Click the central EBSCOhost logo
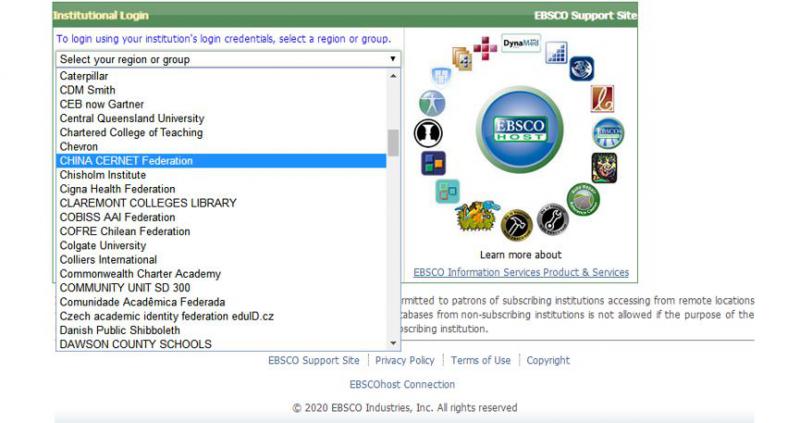 click(519, 130)
